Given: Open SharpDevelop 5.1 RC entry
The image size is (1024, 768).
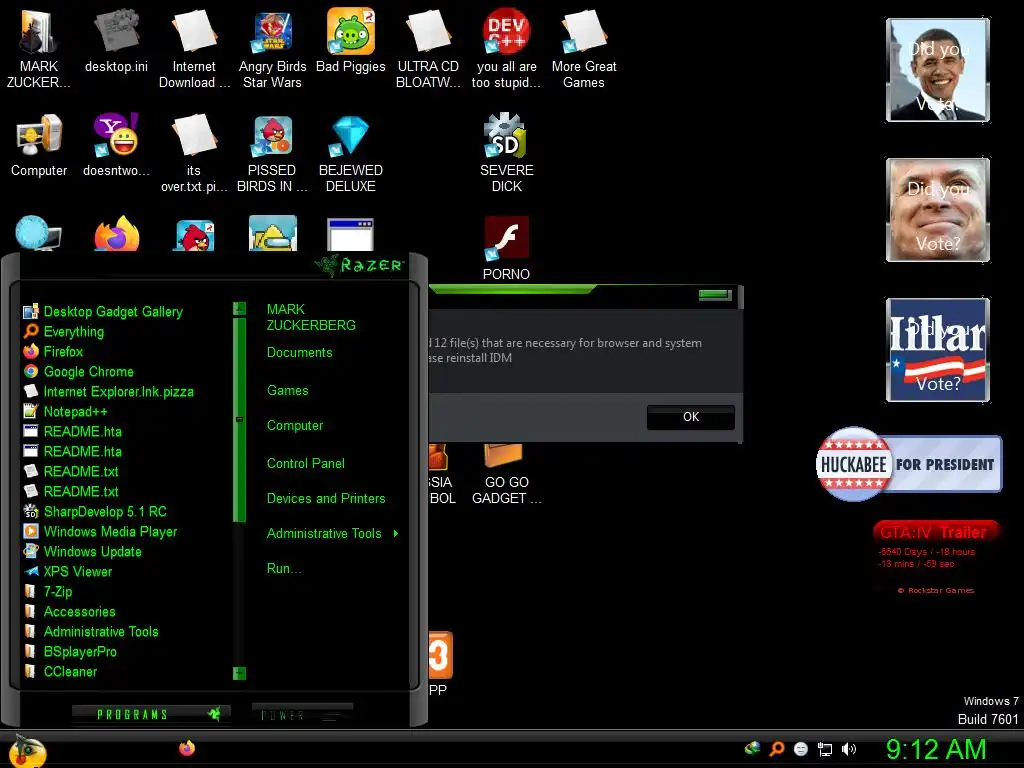Looking at the screenshot, I should click(95, 511).
